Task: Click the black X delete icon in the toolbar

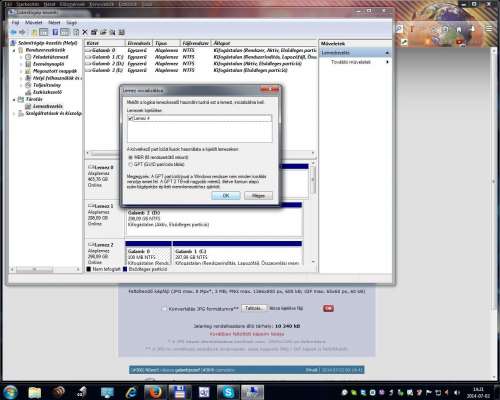Action: pos(85,32)
